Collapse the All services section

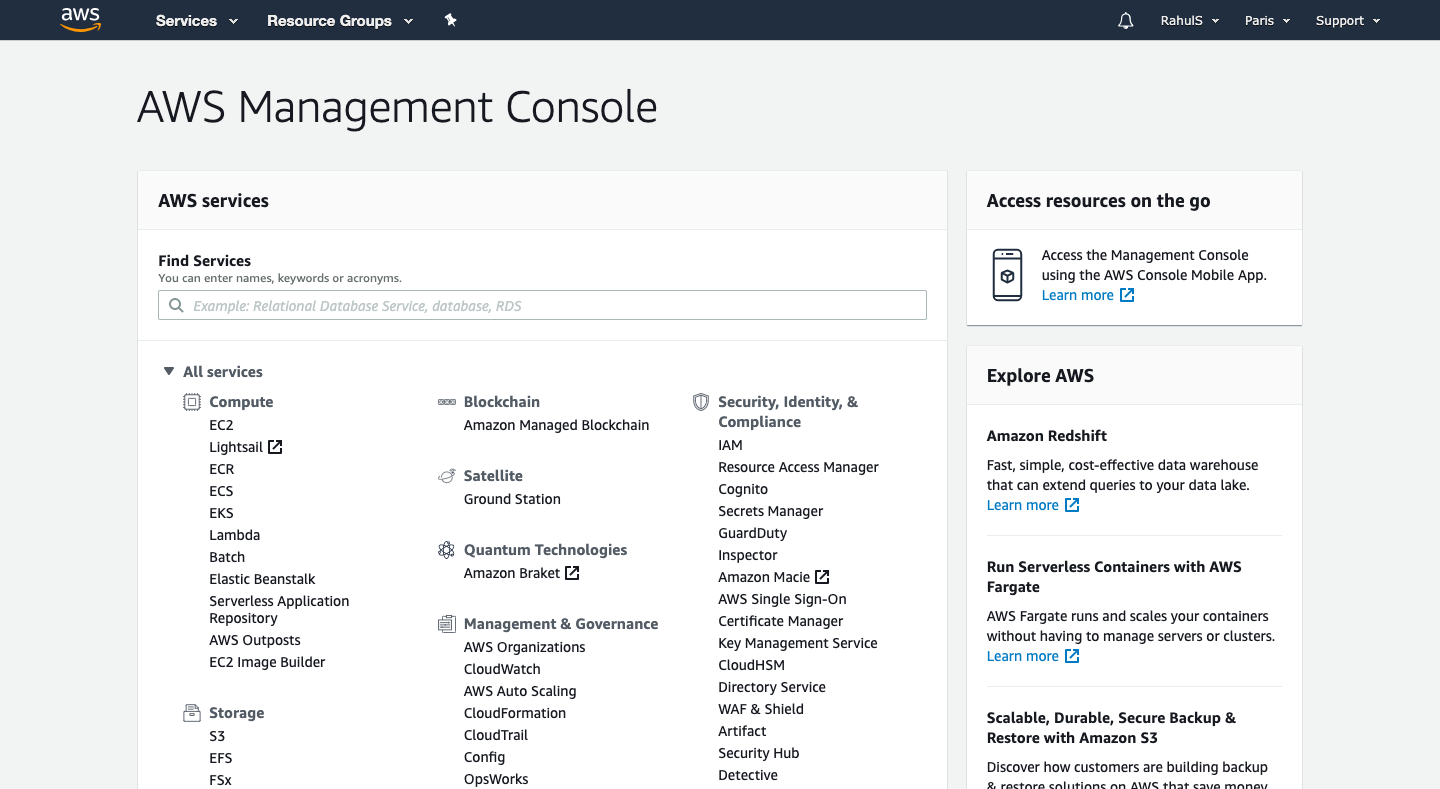click(x=168, y=370)
